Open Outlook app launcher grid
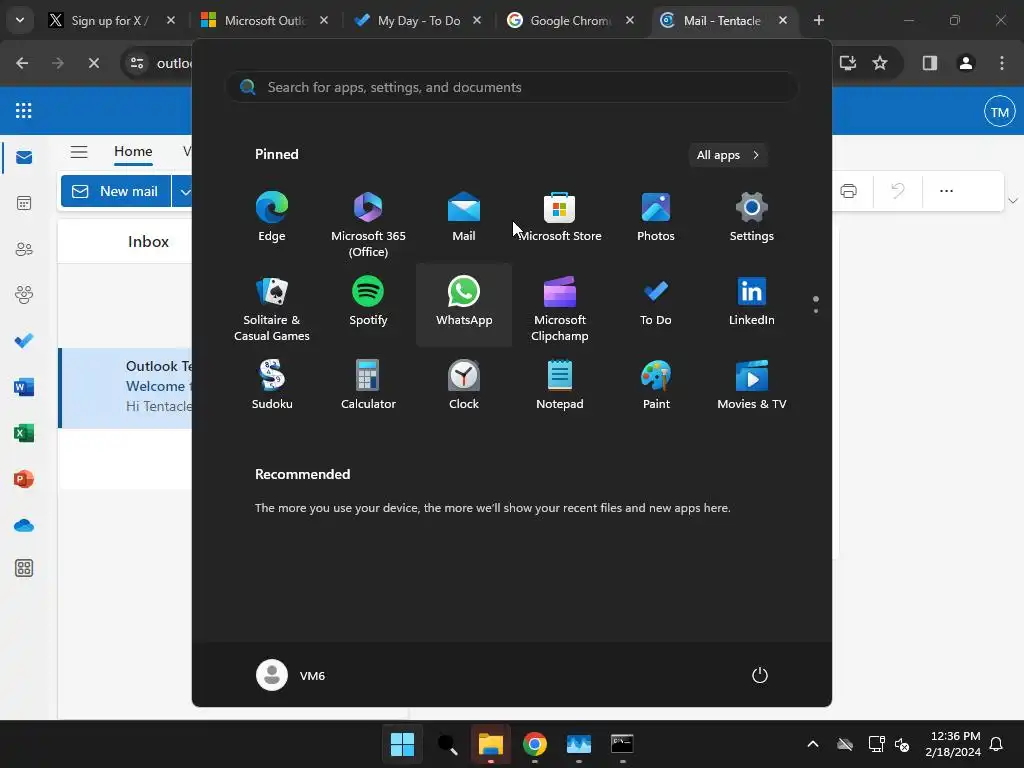This screenshot has height=768, width=1024. [x=24, y=110]
